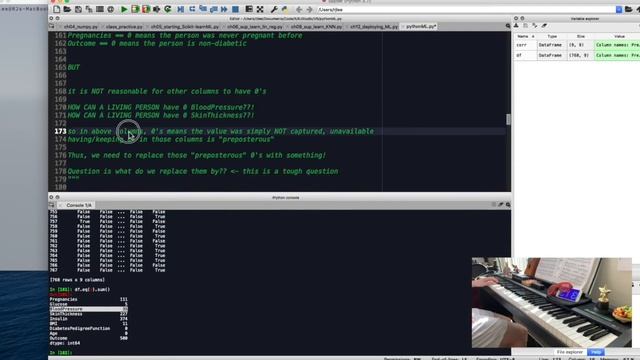The width and height of the screenshot is (640, 360).
Task: Go forward with the right arrow icon
Action: [309, 9]
